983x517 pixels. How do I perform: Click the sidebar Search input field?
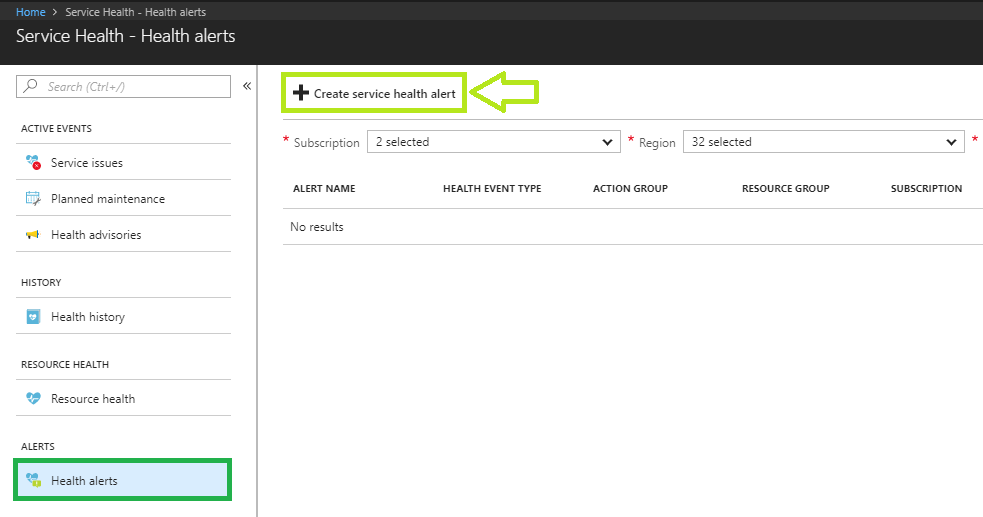pos(124,86)
